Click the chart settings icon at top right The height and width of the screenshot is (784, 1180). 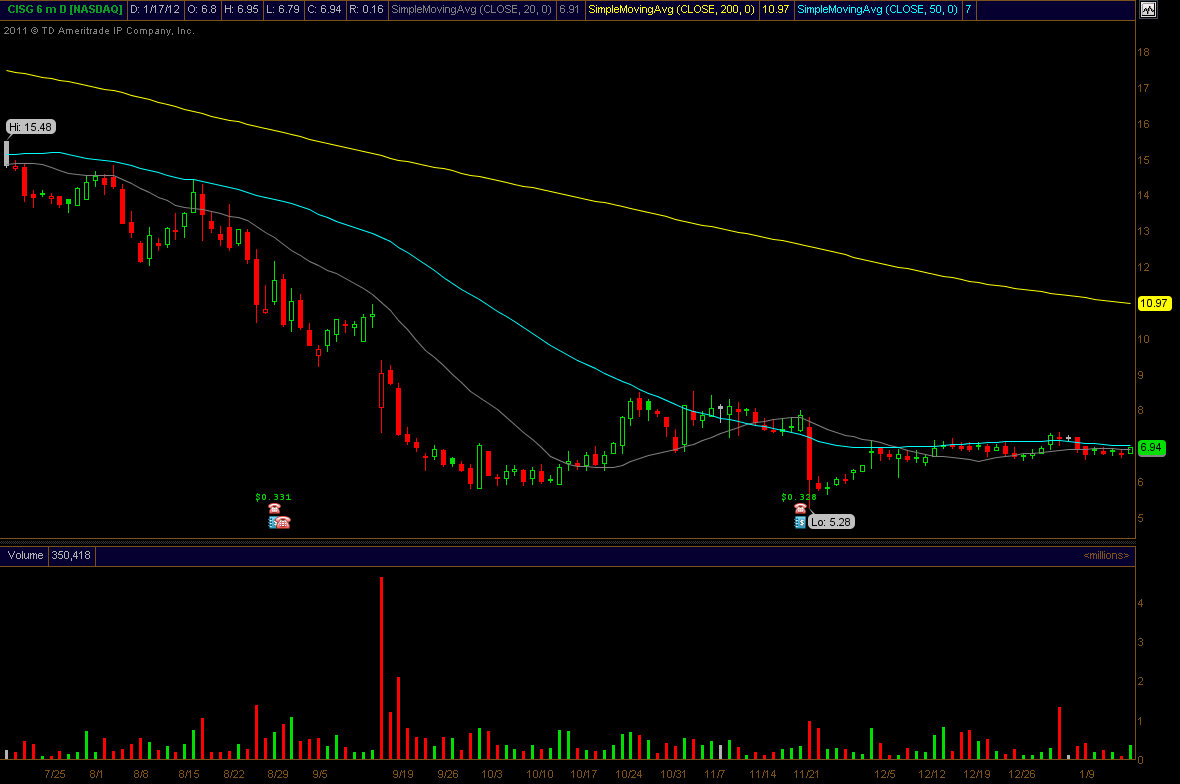pos(1148,10)
